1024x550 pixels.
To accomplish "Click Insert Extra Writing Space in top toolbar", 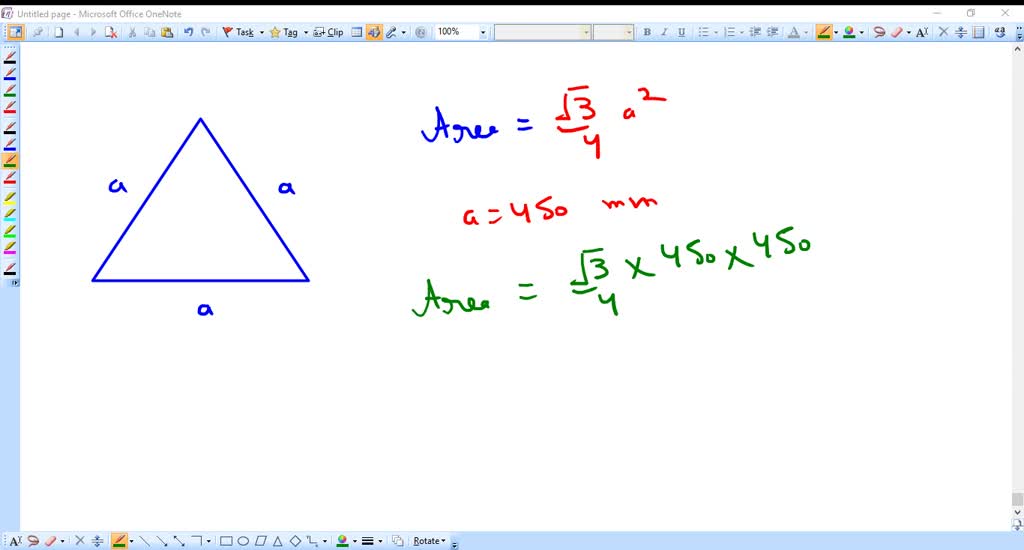I will 961,32.
